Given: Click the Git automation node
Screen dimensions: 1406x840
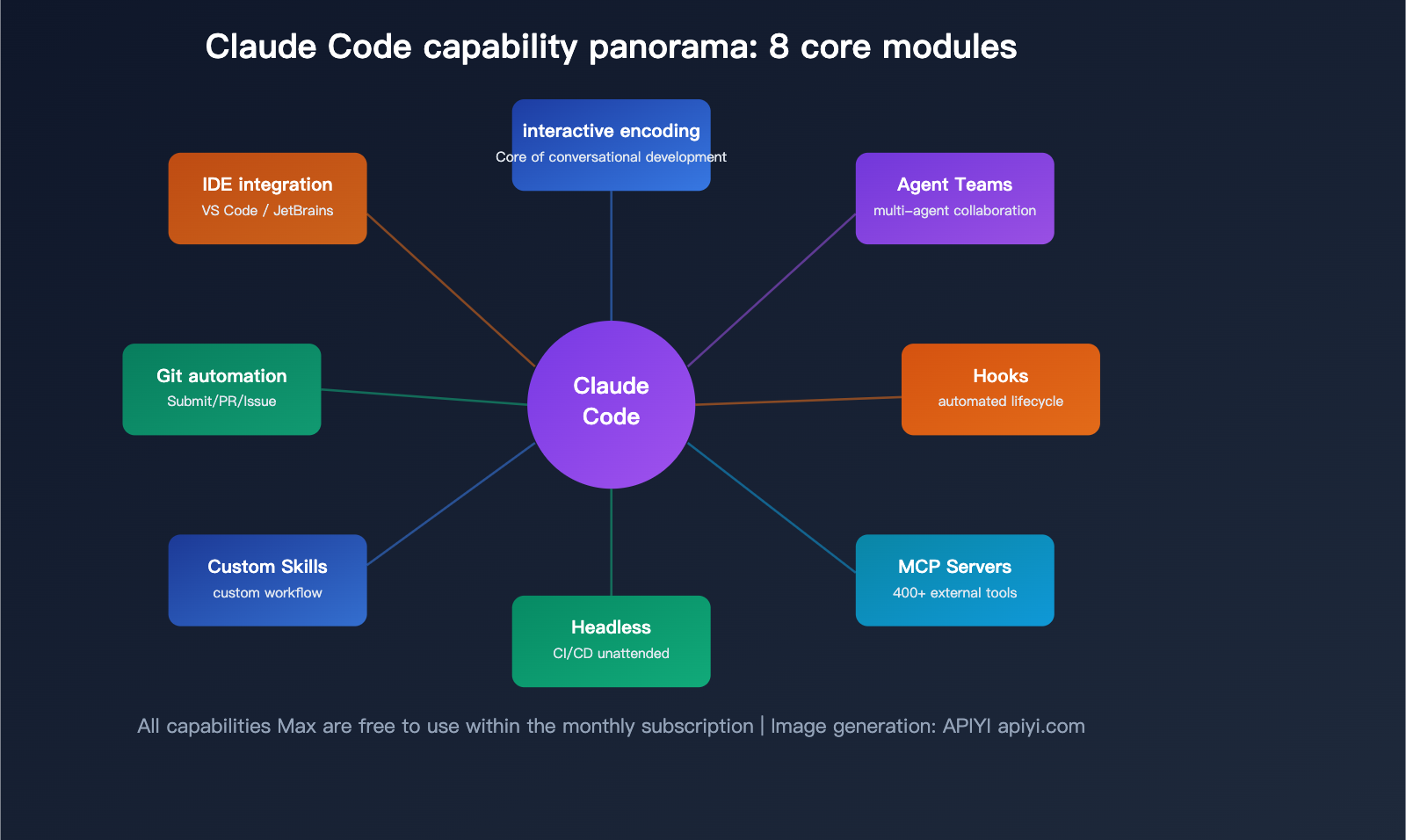Looking at the screenshot, I should 221,388.
